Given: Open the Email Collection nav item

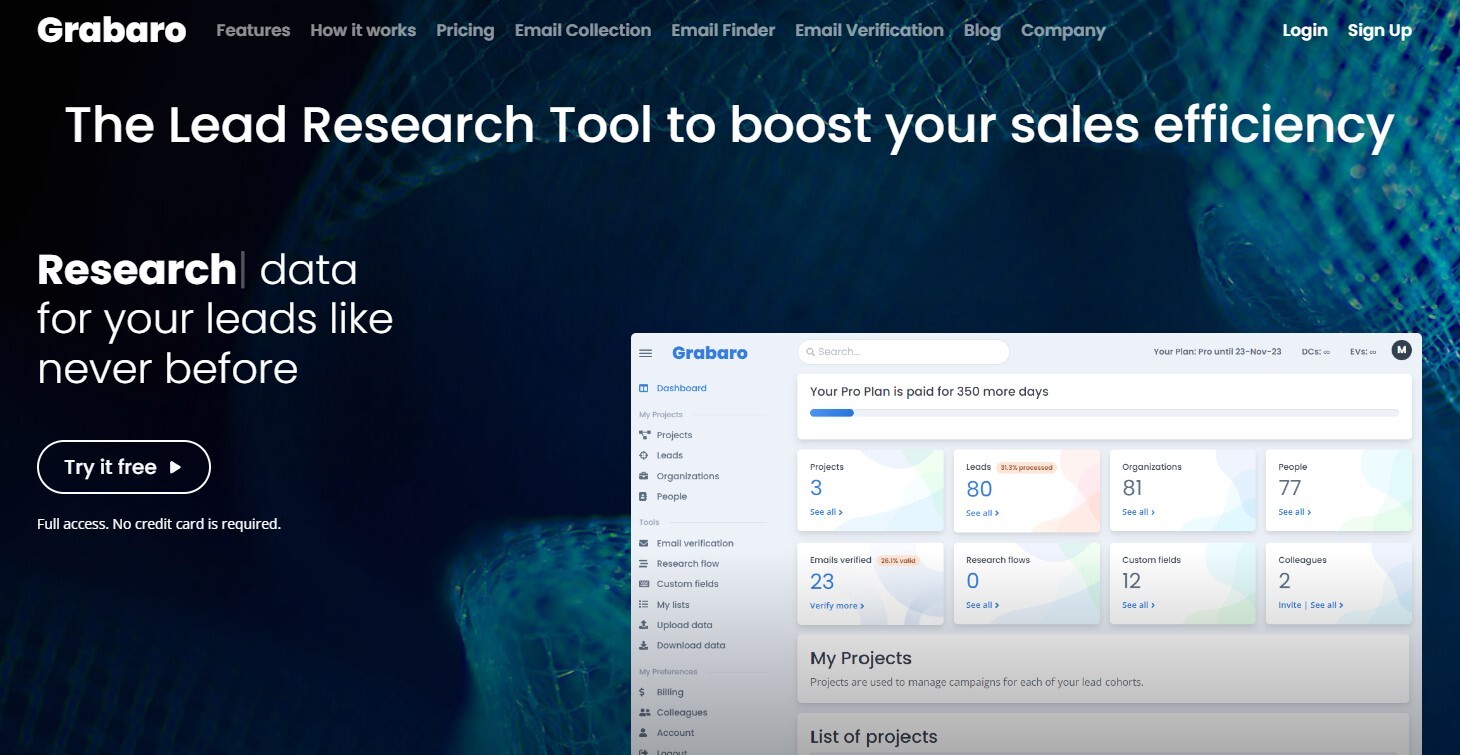Looking at the screenshot, I should point(583,30).
